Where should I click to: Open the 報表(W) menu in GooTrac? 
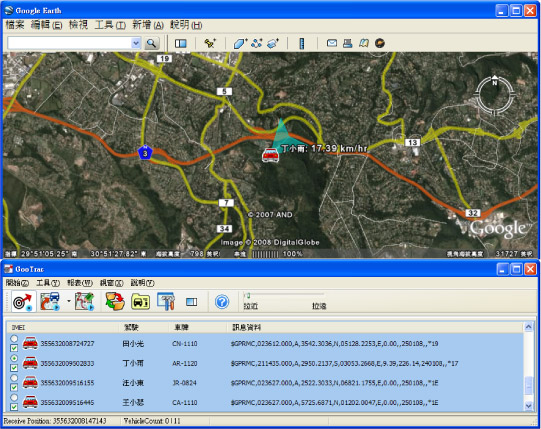tap(80, 283)
